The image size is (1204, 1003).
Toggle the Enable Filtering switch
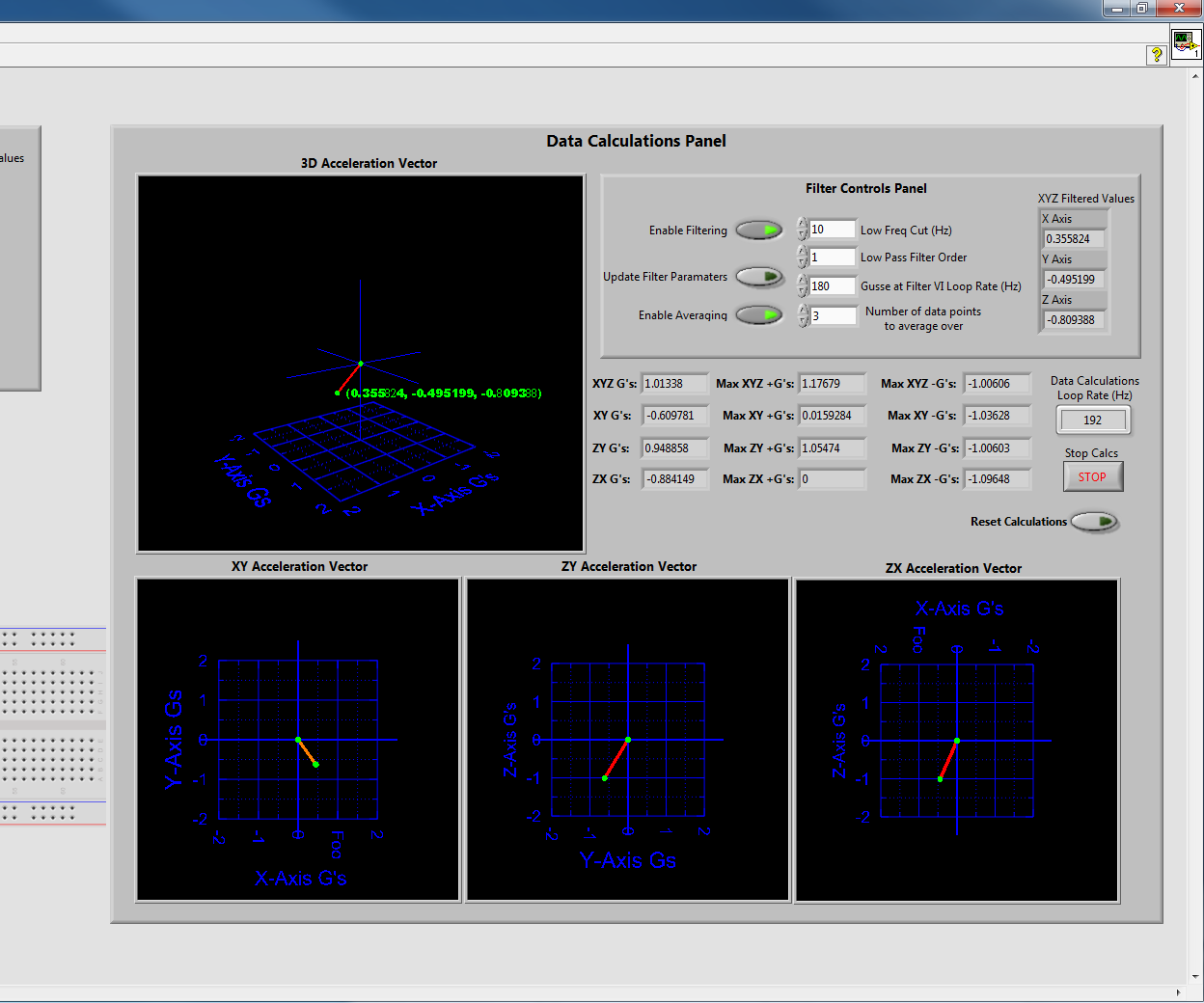[759, 230]
